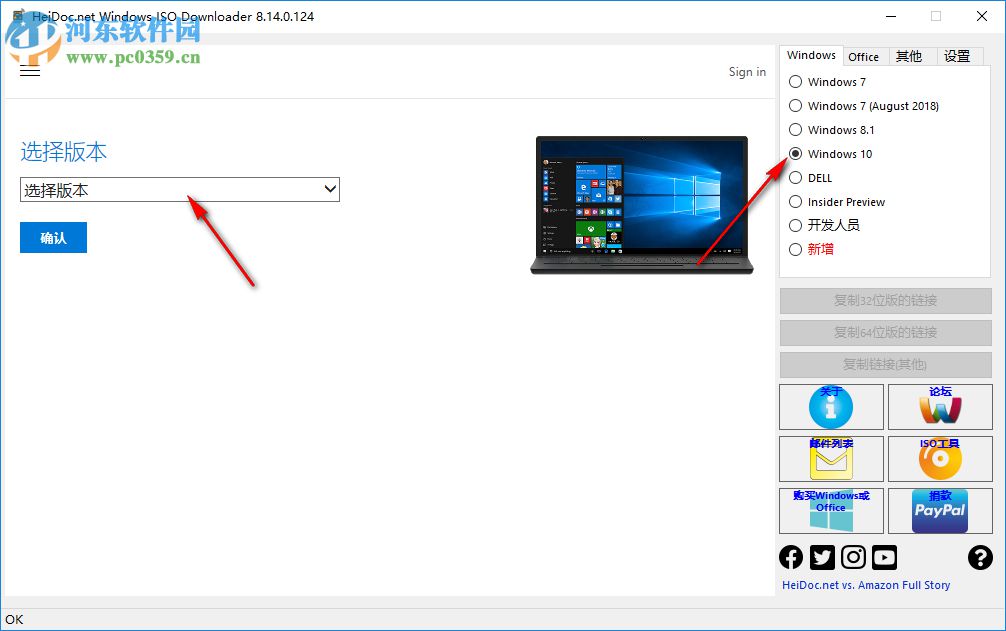Click the YouTube icon
1006x631 pixels.
(884, 557)
